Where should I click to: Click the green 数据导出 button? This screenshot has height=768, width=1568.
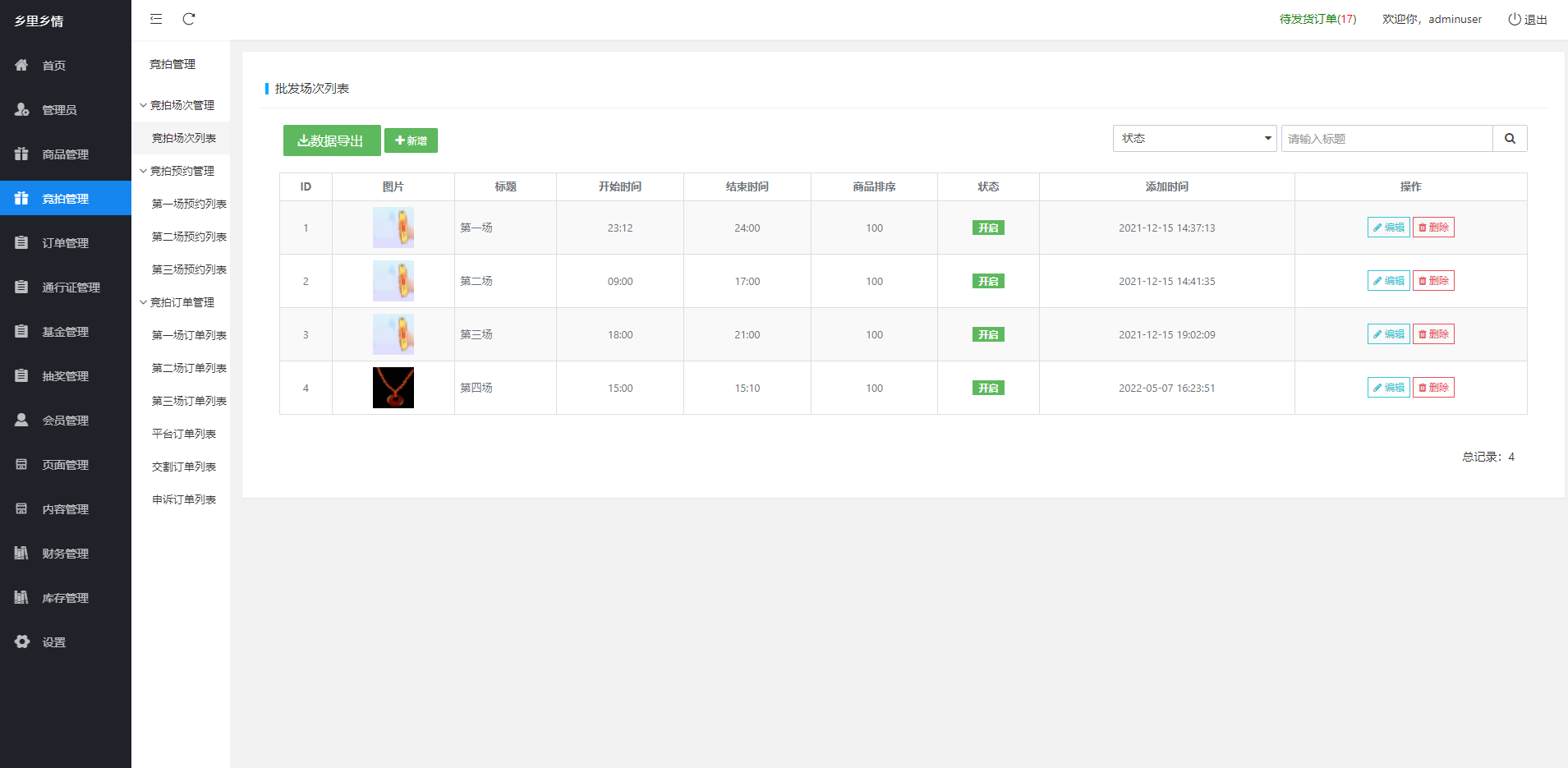click(x=332, y=140)
